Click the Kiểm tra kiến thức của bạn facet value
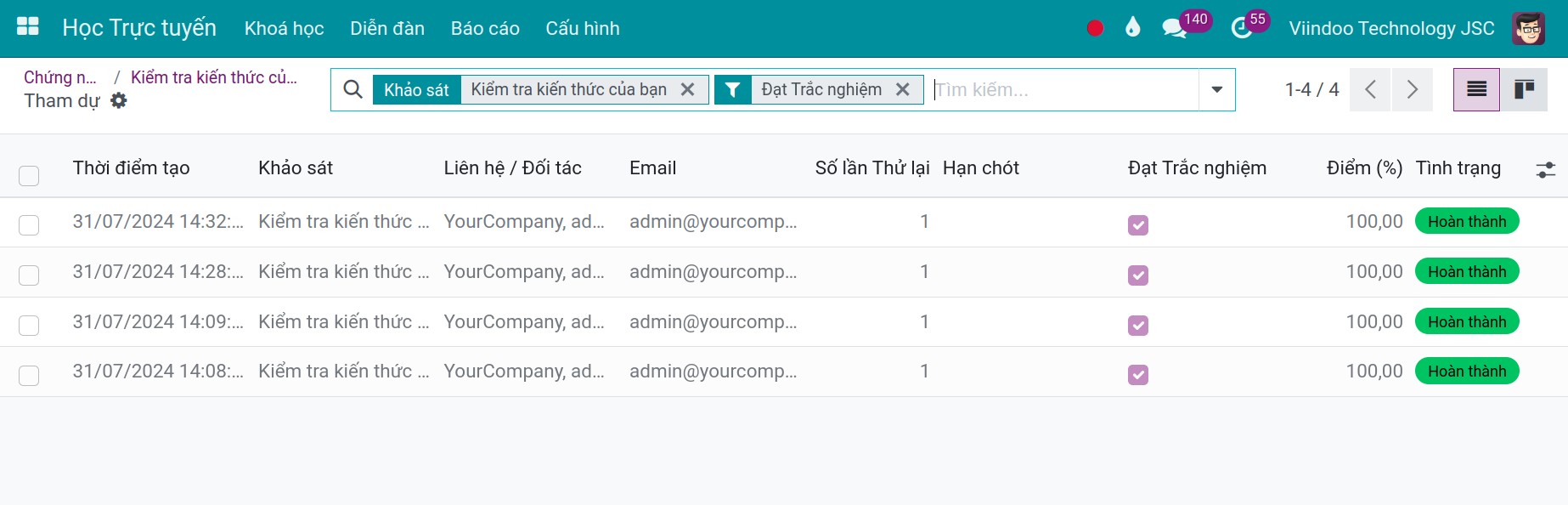1568x505 pixels. pyautogui.click(x=569, y=89)
